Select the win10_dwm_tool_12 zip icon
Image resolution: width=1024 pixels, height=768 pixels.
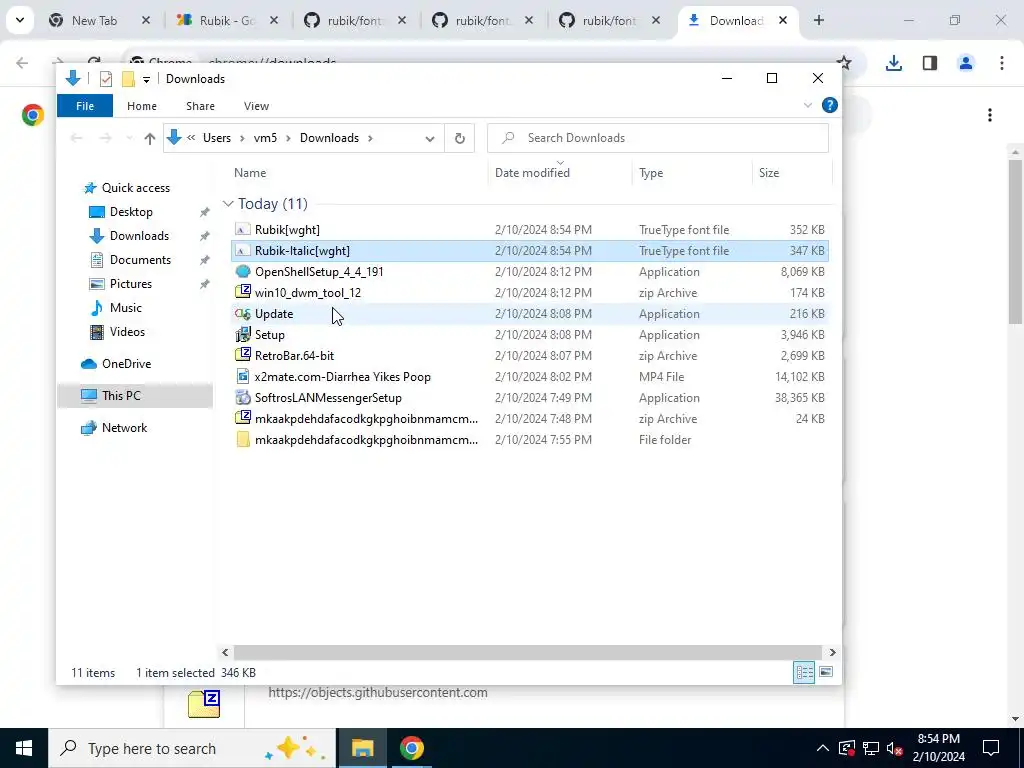[242, 293]
